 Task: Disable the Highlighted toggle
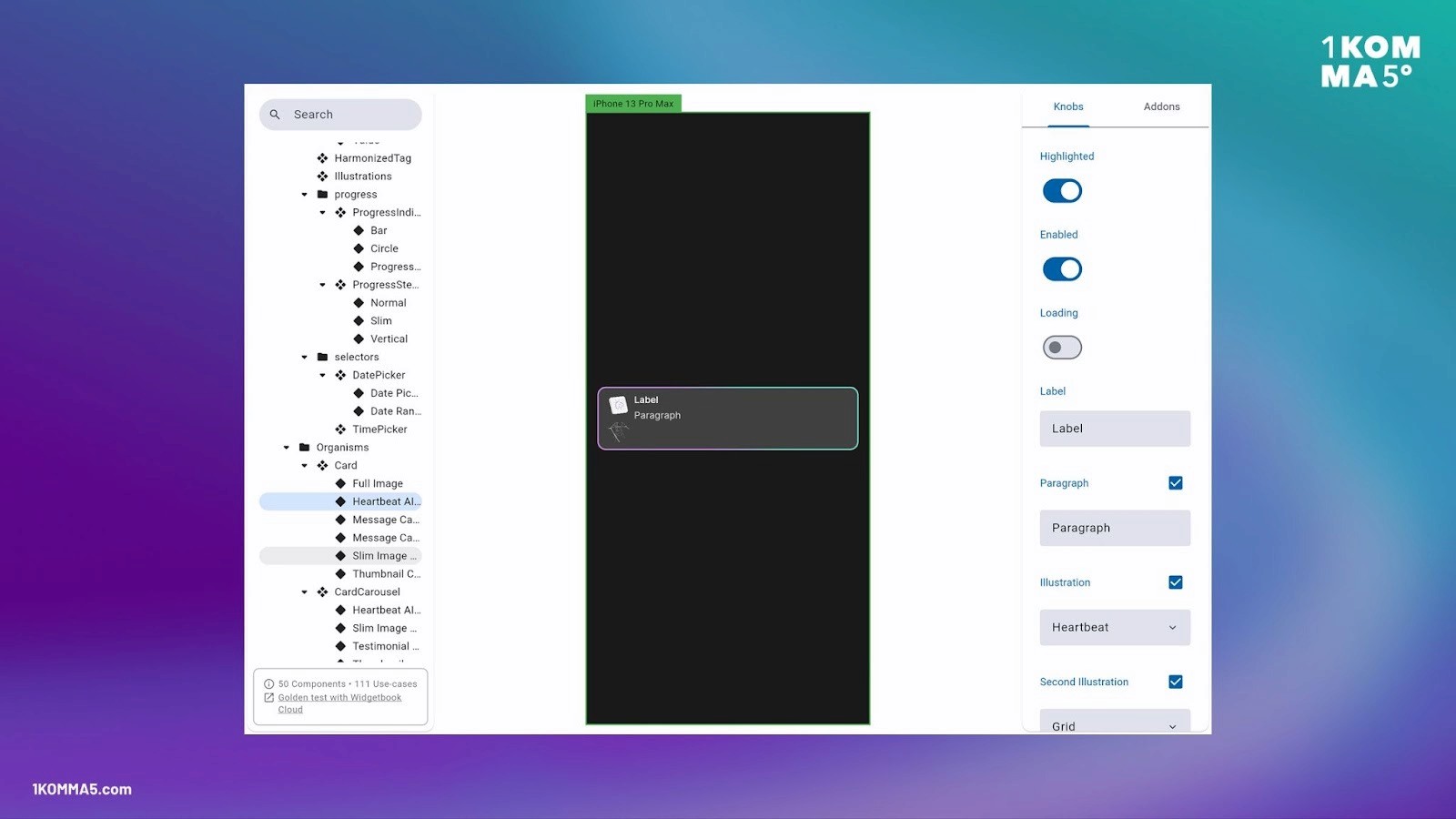click(1061, 190)
